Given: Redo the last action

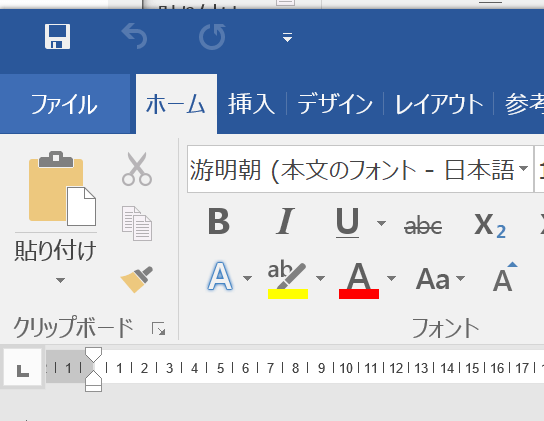Looking at the screenshot, I should [212, 36].
